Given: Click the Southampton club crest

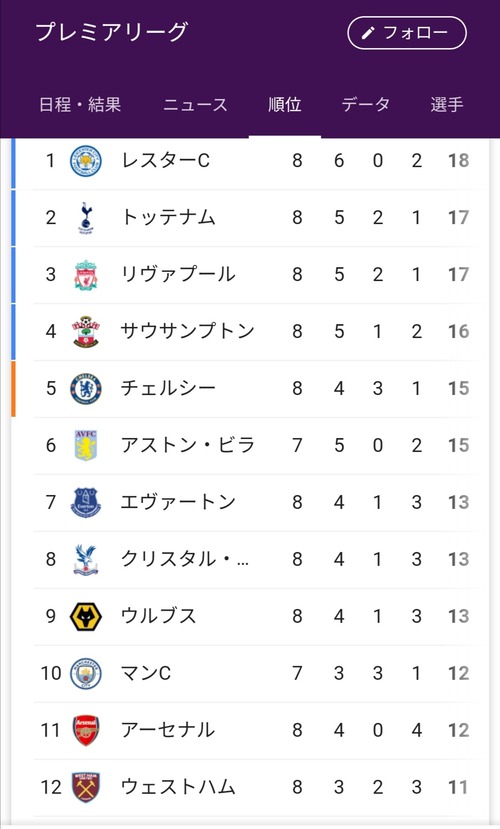Looking at the screenshot, I should point(86,331).
